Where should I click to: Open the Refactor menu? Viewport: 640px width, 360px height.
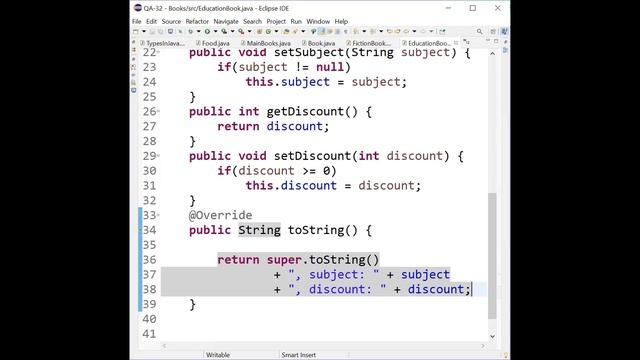[197, 21]
